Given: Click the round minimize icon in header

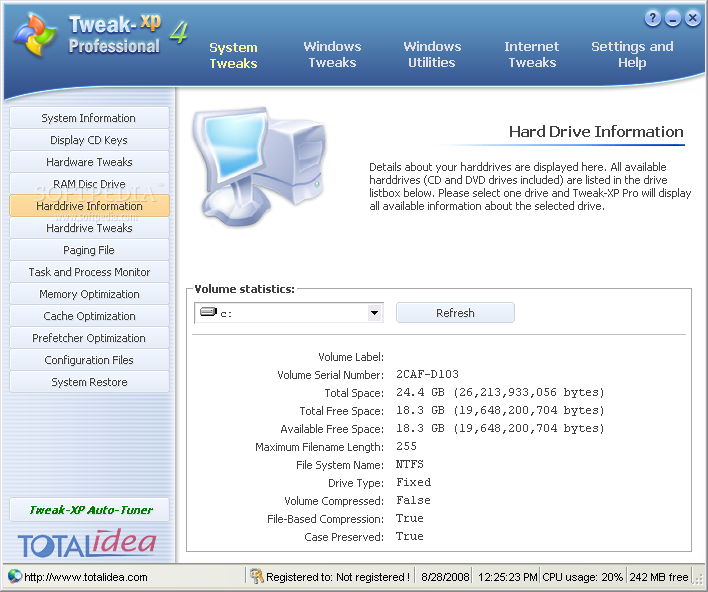Looking at the screenshot, I should (673, 19).
